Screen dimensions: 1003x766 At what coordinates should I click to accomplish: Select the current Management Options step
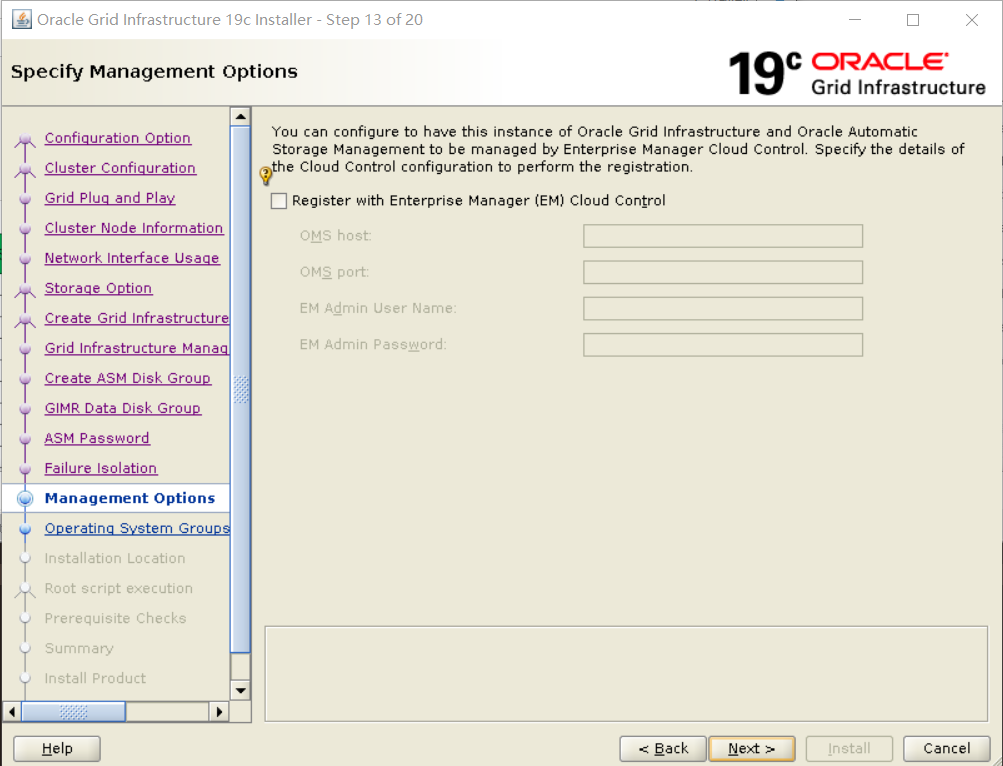pos(130,499)
